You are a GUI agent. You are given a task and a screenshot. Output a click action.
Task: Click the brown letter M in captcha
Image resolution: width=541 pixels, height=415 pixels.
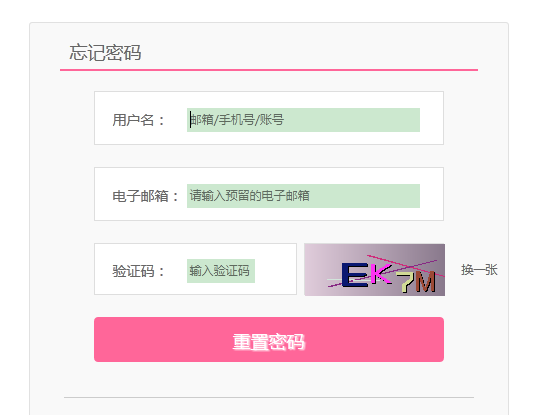pos(425,281)
